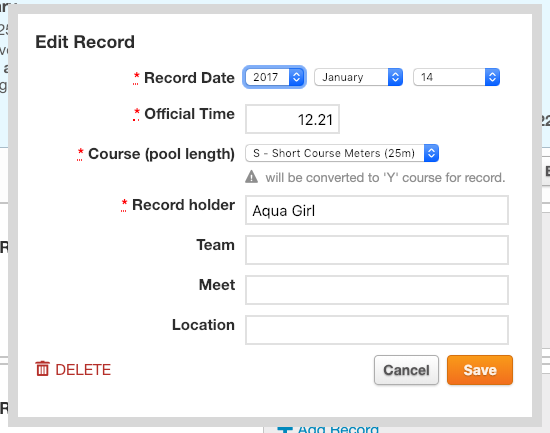Cancel editing the record
The width and height of the screenshot is (550, 433).
click(406, 370)
